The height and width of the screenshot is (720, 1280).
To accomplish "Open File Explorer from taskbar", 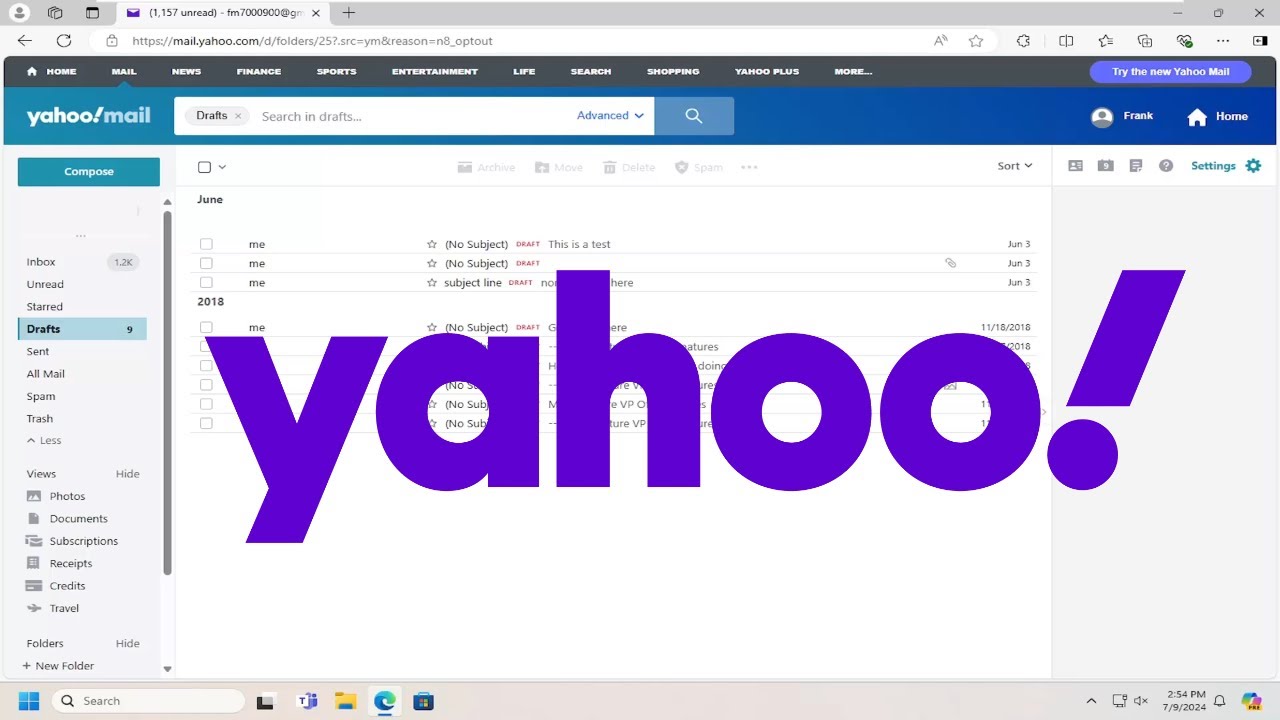I will pyautogui.click(x=345, y=701).
